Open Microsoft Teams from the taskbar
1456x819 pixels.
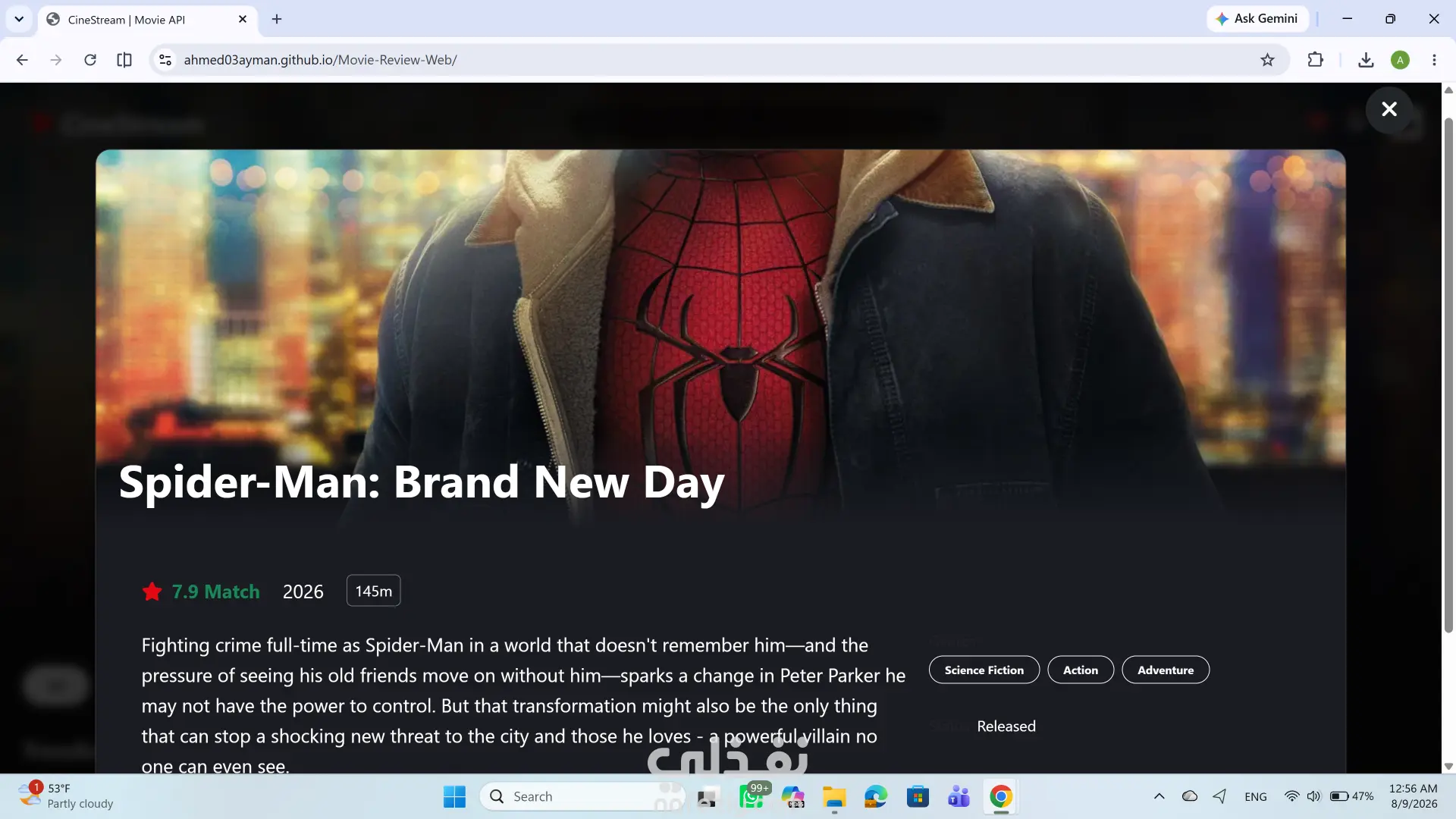point(959,796)
